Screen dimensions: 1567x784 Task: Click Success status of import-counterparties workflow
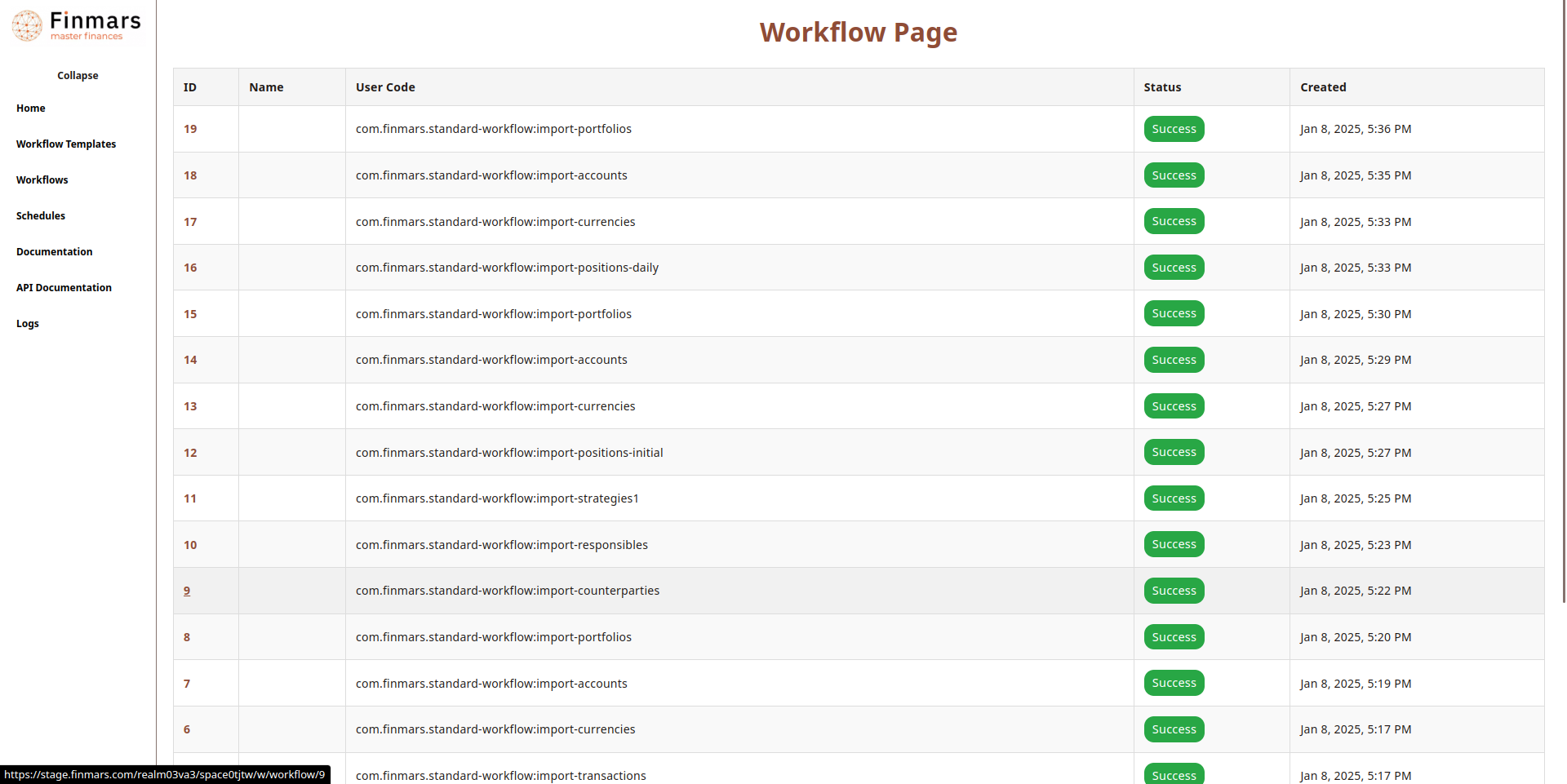coord(1174,591)
